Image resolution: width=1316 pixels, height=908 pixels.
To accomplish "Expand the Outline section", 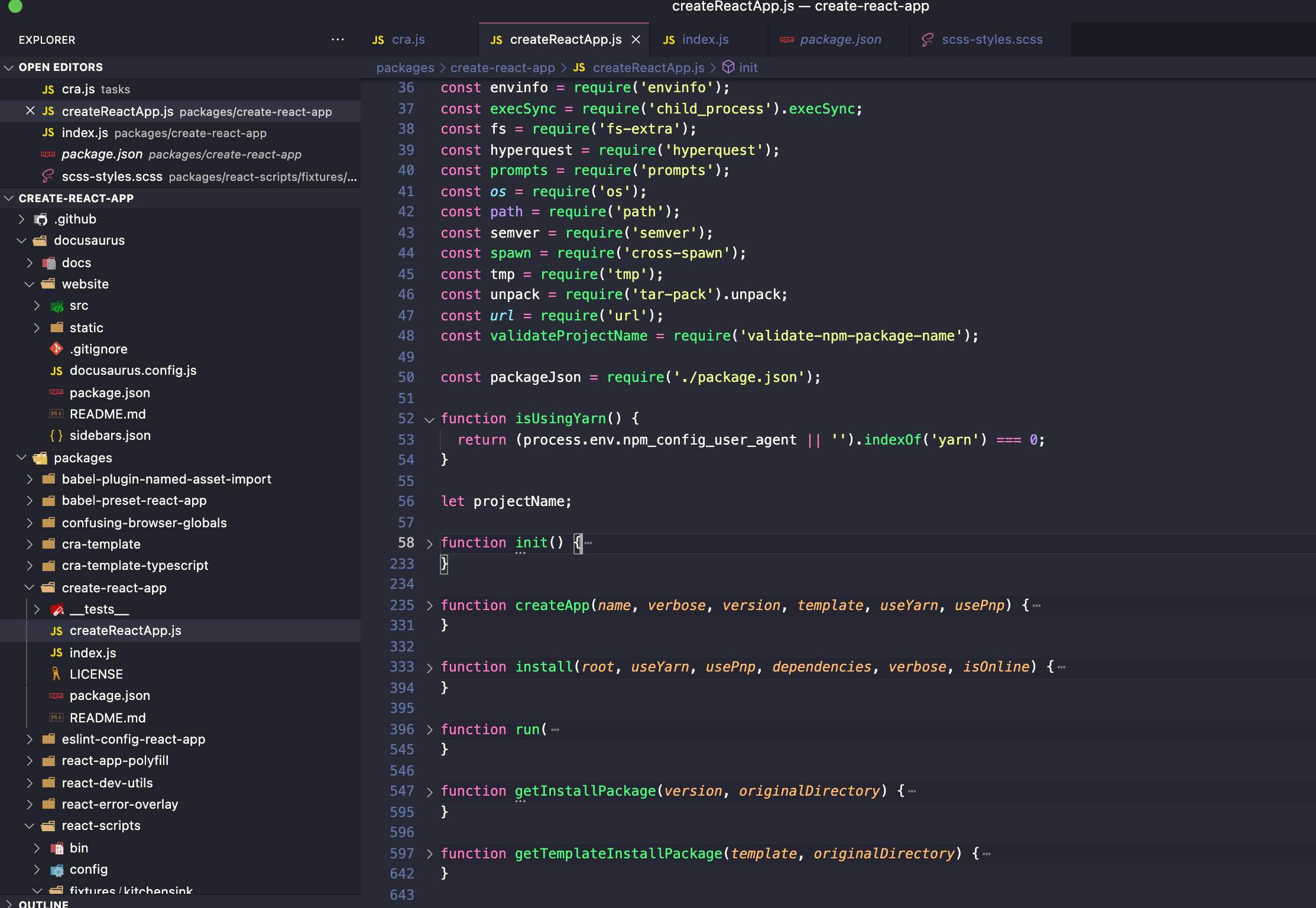I will click(9, 904).
